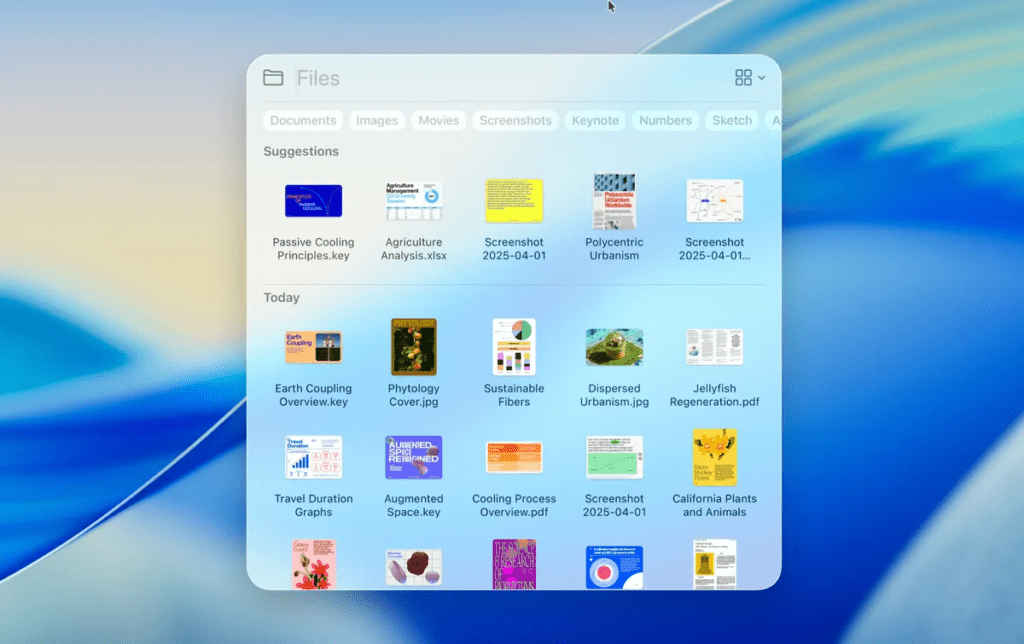Open Passive Cooling Principles.key
The height and width of the screenshot is (644, 1024).
pos(313,221)
